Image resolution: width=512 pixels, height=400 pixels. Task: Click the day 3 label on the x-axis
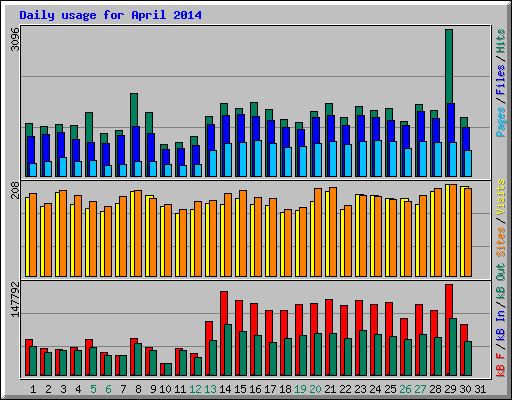click(x=63, y=389)
